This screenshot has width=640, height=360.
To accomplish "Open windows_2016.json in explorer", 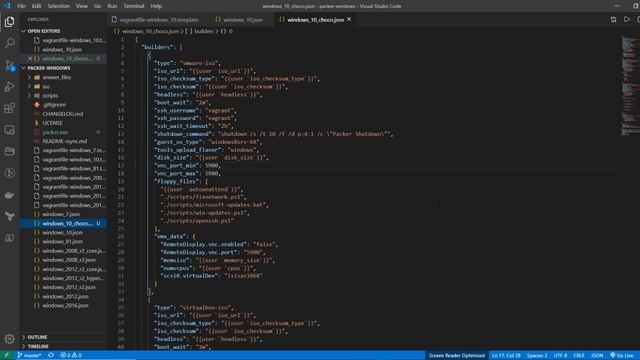I will point(64,305).
